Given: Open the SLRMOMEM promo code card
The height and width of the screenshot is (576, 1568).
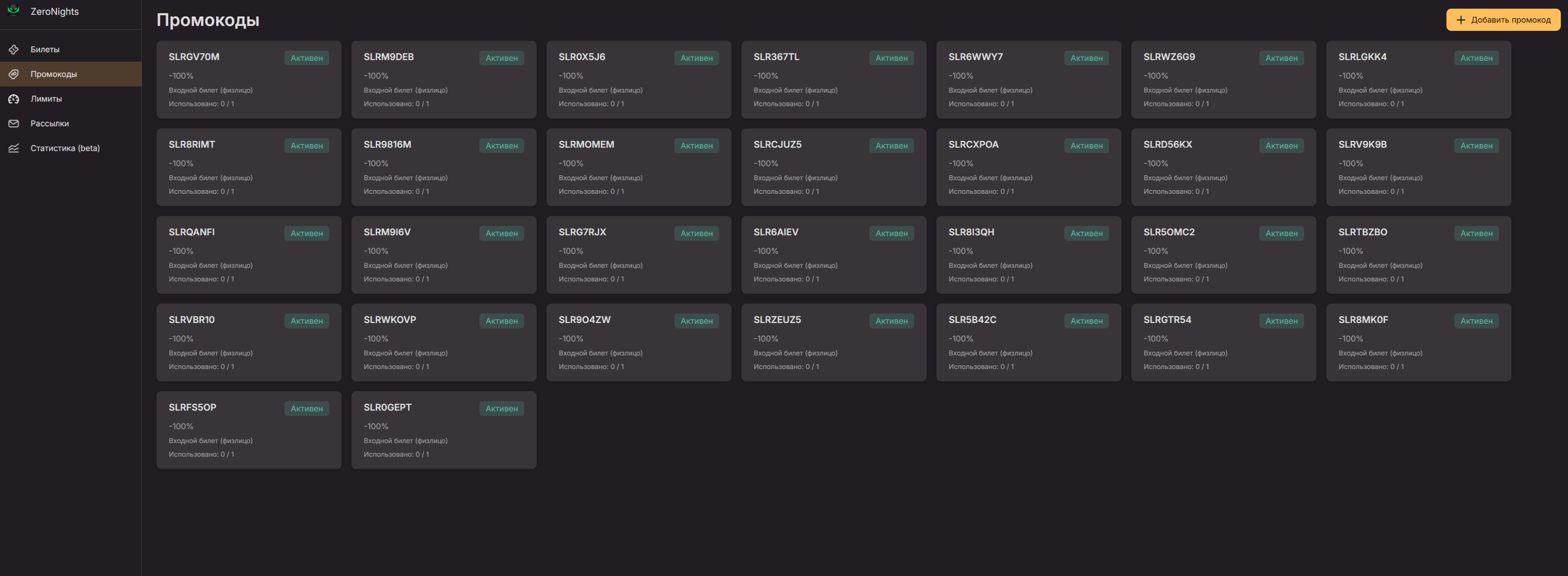Looking at the screenshot, I should tap(638, 168).
